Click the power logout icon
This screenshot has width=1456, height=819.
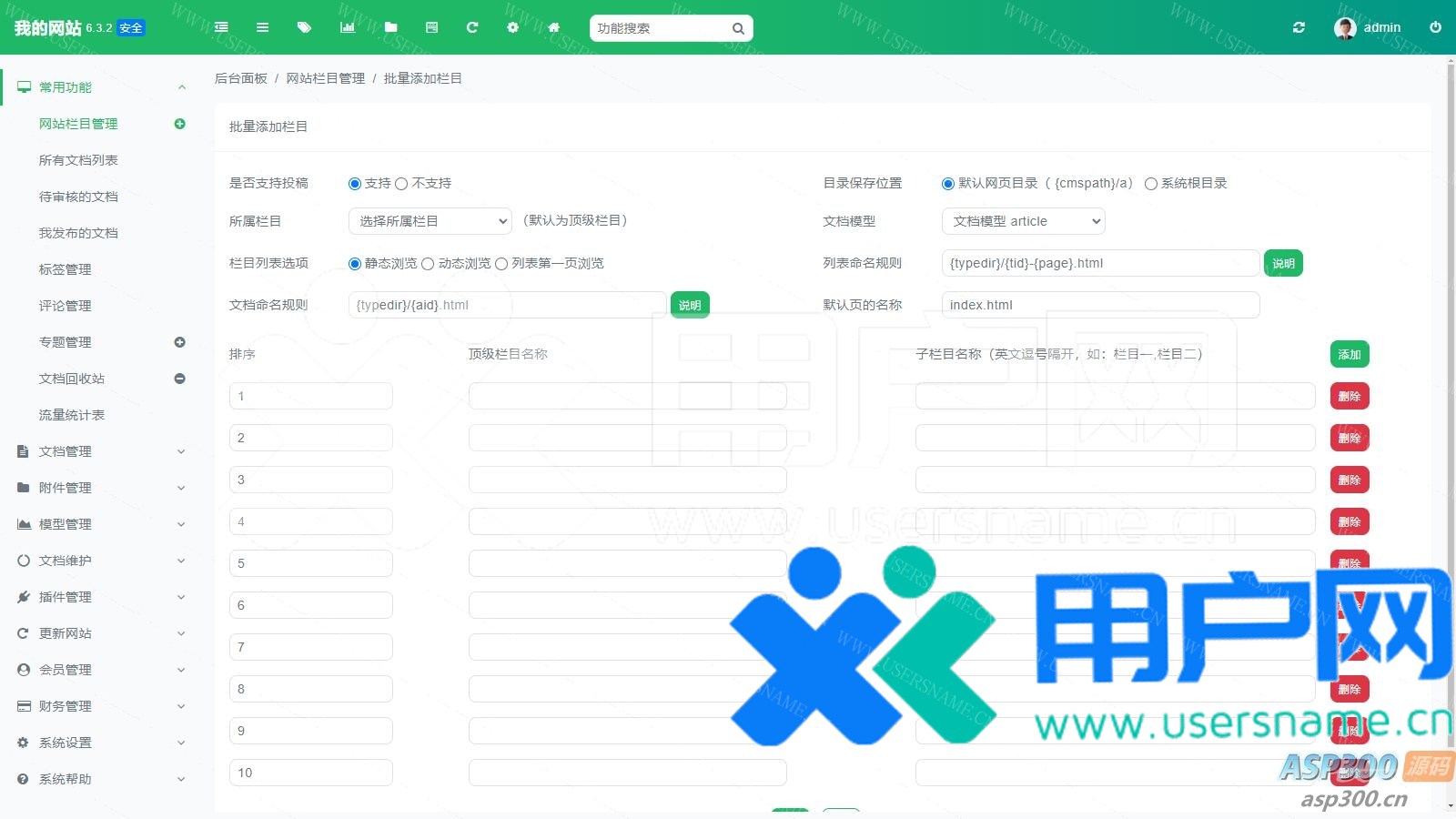(1435, 27)
